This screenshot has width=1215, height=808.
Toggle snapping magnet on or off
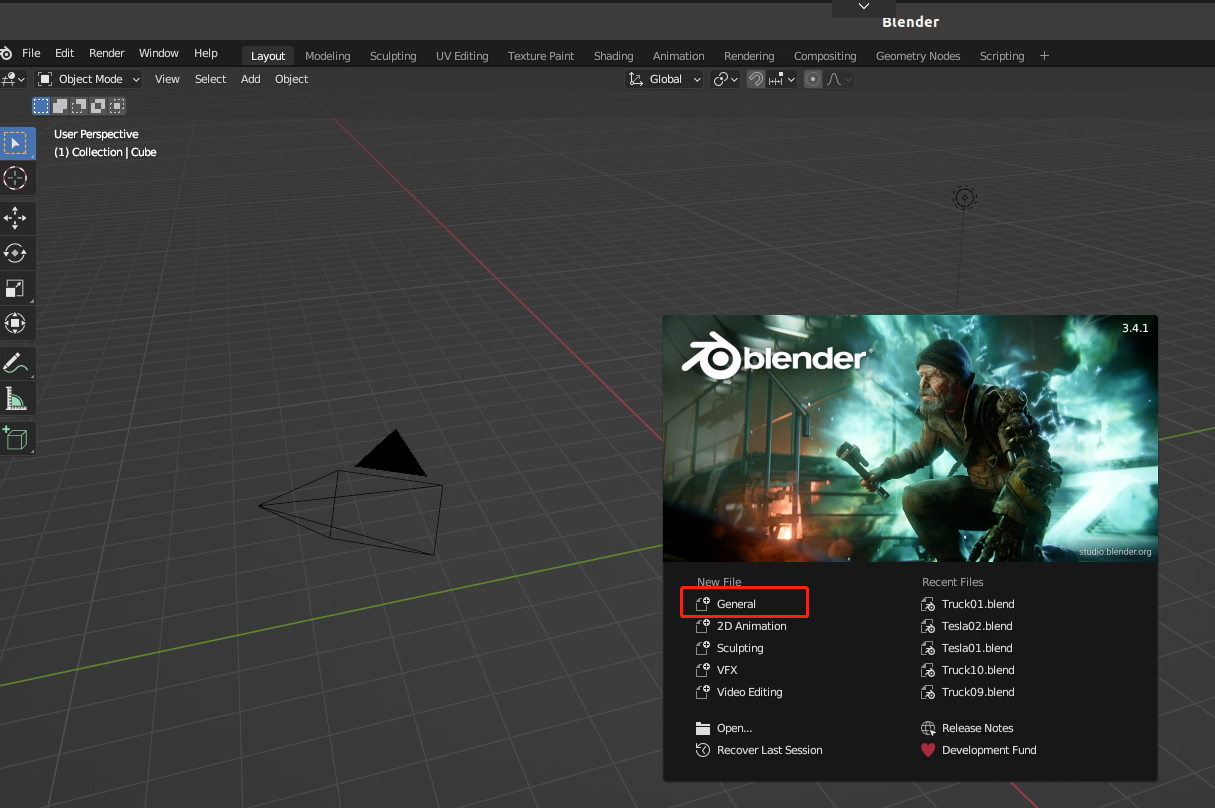point(756,79)
